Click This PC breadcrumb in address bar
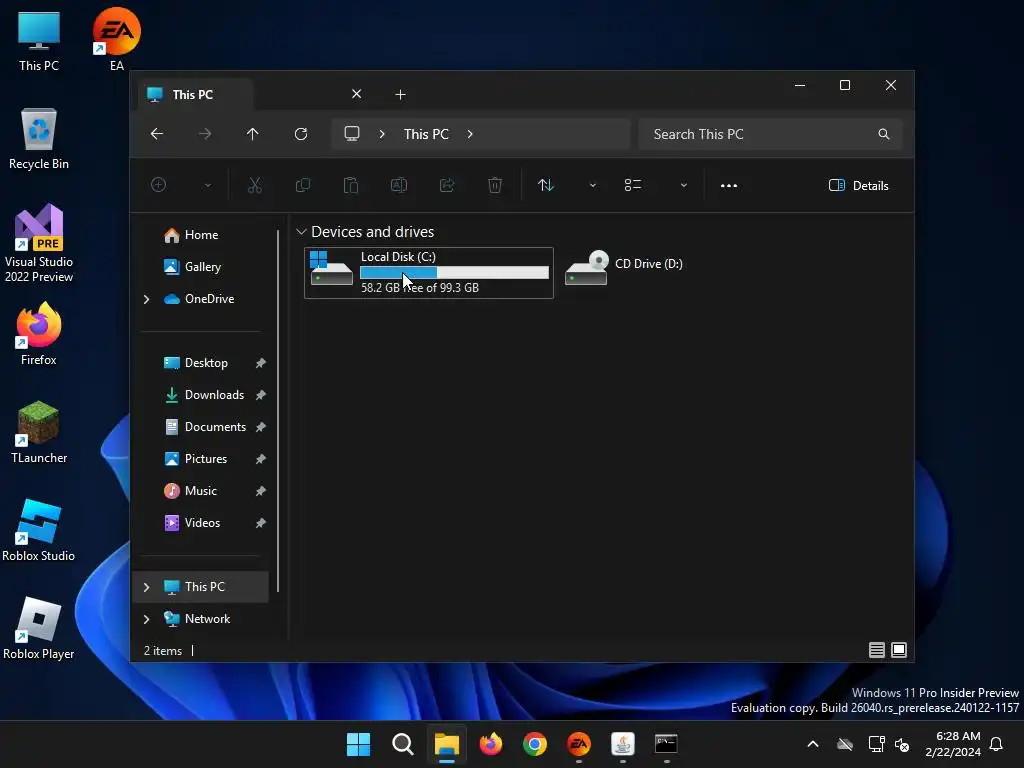The height and width of the screenshot is (768, 1024). (426, 134)
